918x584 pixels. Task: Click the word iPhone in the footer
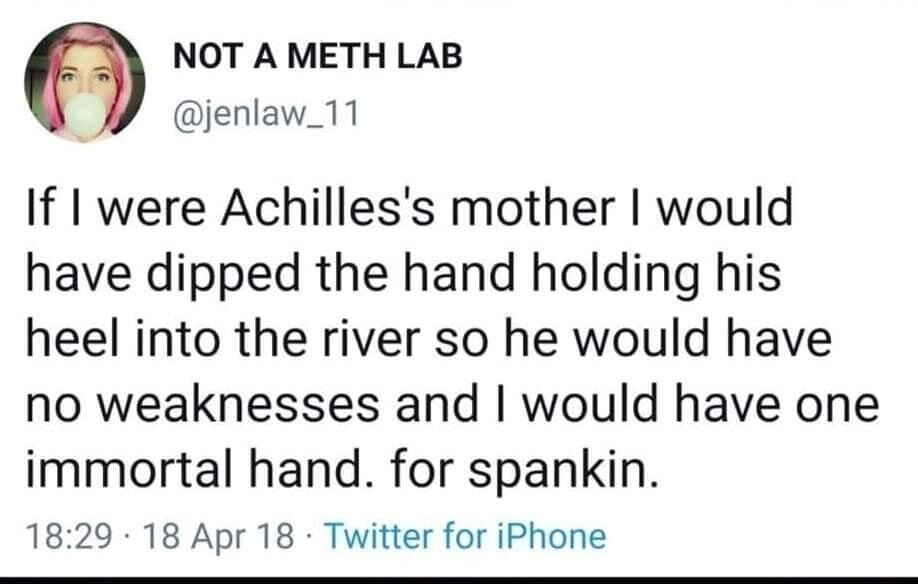pyautogui.click(x=554, y=537)
